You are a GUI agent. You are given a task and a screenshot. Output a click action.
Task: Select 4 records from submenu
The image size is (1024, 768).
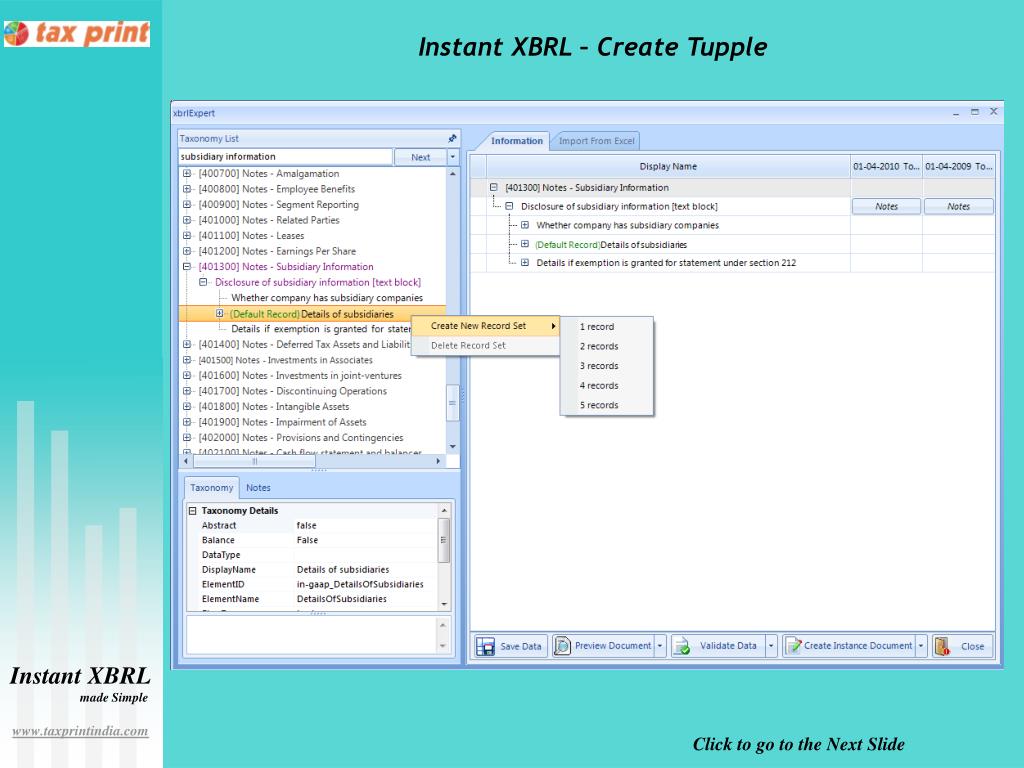tap(607, 385)
